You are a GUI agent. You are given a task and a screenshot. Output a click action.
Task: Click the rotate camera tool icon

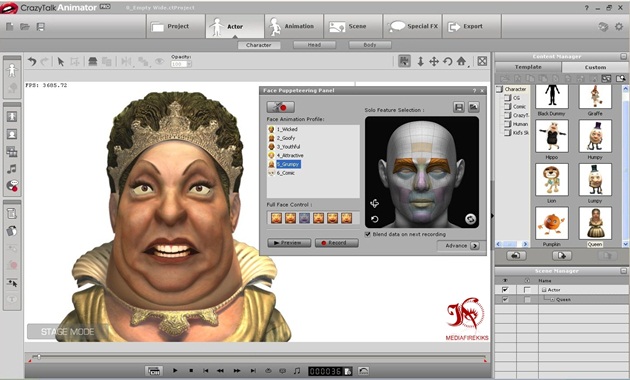448,61
